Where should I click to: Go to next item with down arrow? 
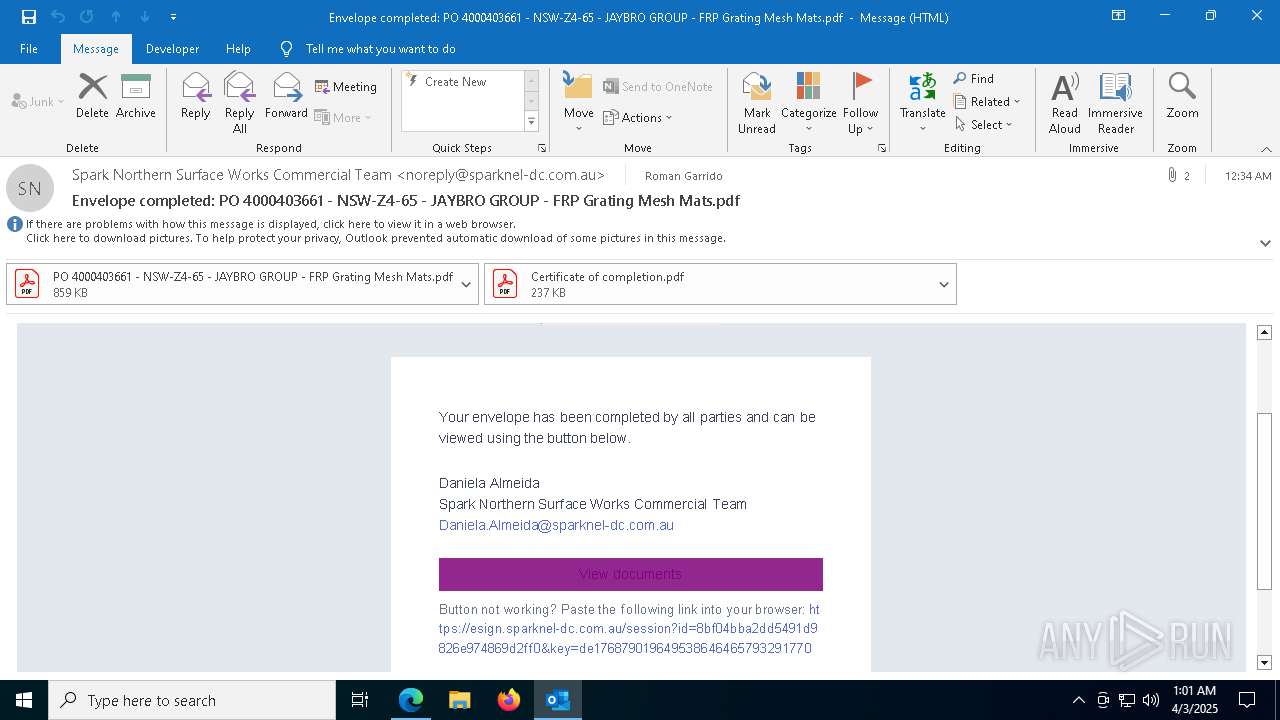coord(145,17)
